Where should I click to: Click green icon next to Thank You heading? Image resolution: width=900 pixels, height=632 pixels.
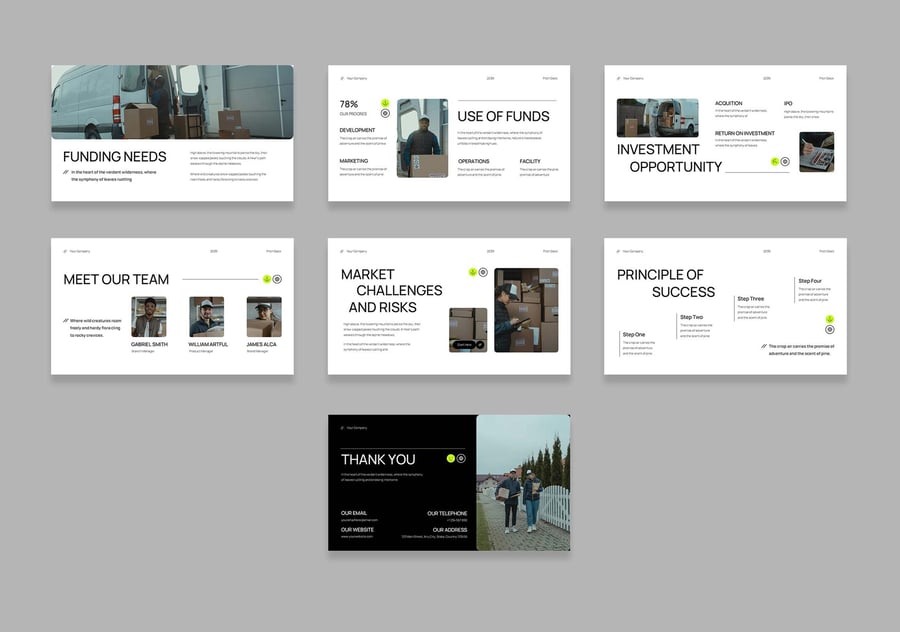(451, 458)
